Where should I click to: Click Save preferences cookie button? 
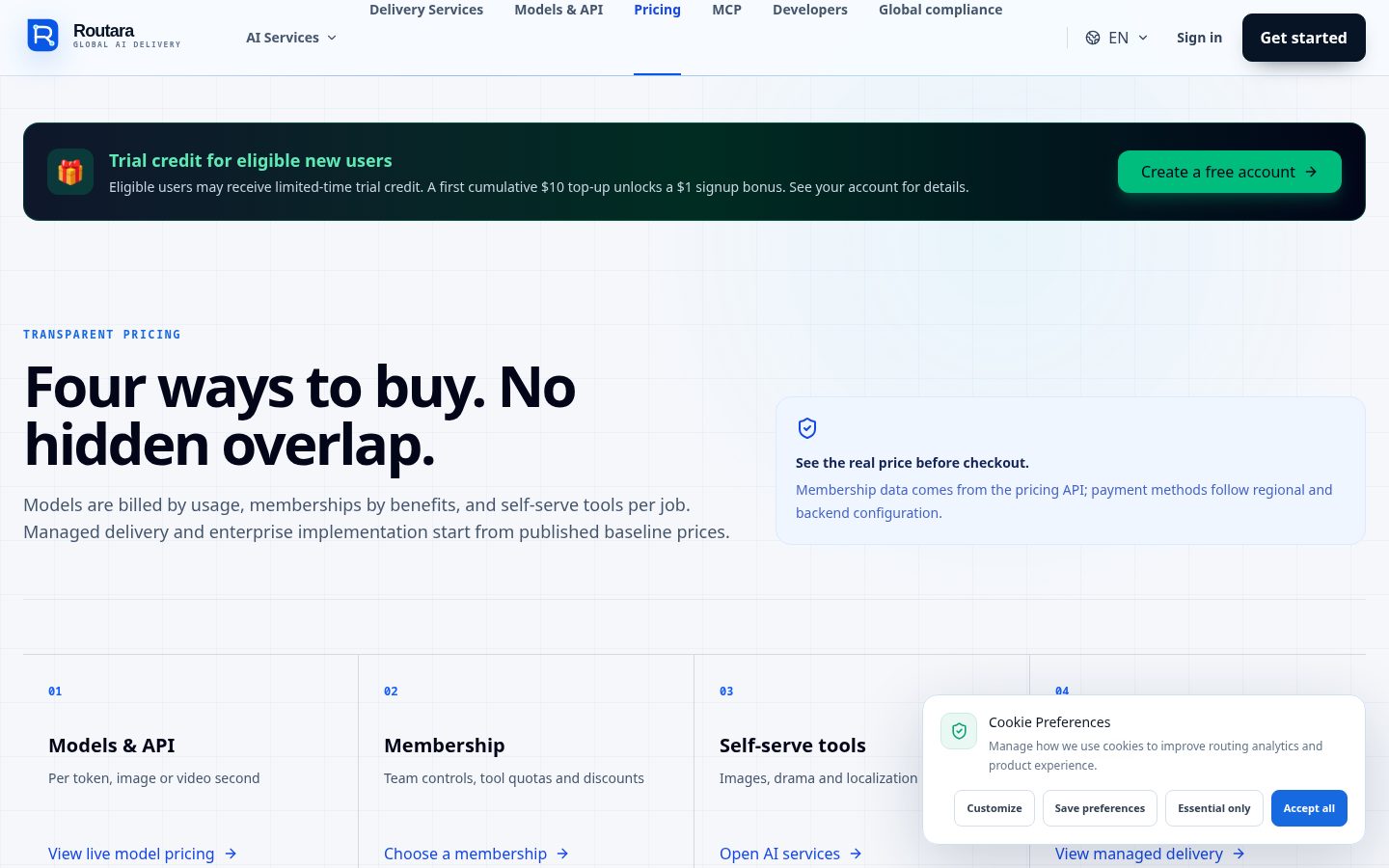click(x=1100, y=808)
